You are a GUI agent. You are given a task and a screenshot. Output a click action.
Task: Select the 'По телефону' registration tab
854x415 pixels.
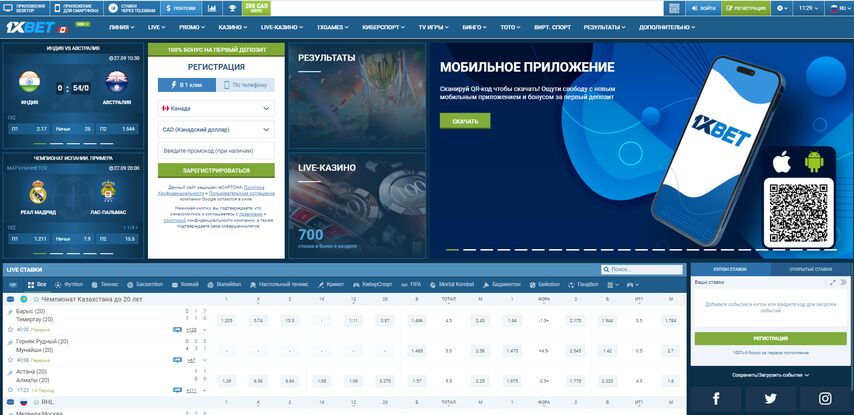[246, 85]
